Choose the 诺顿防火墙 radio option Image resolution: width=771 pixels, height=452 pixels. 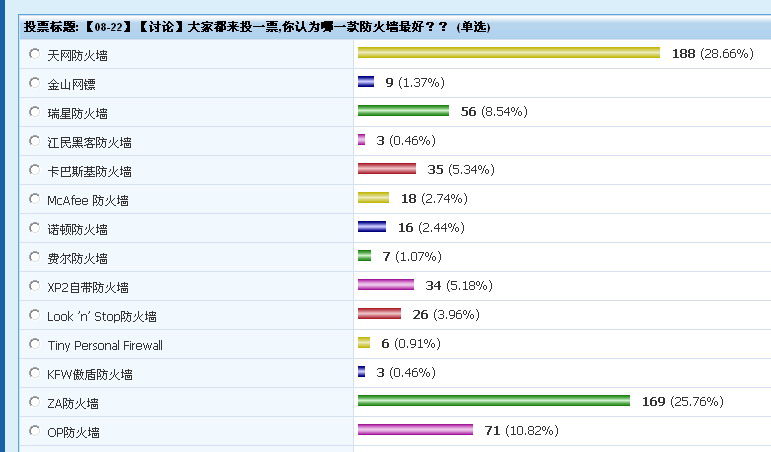[x=35, y=228]
